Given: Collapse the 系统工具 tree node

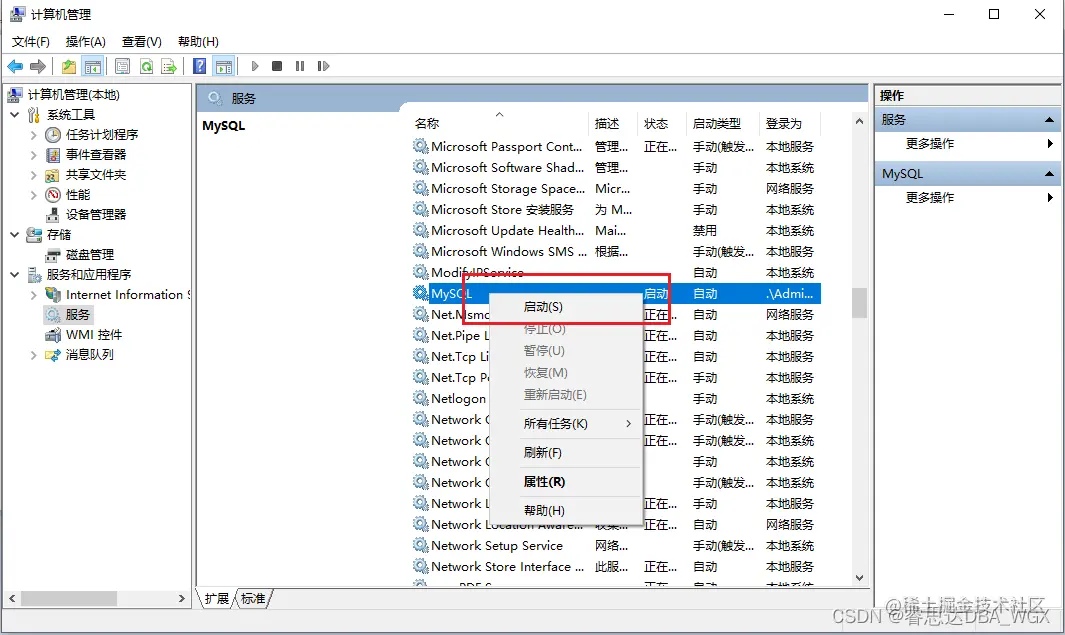Looking at the screenshot, I should click(14, 115).
